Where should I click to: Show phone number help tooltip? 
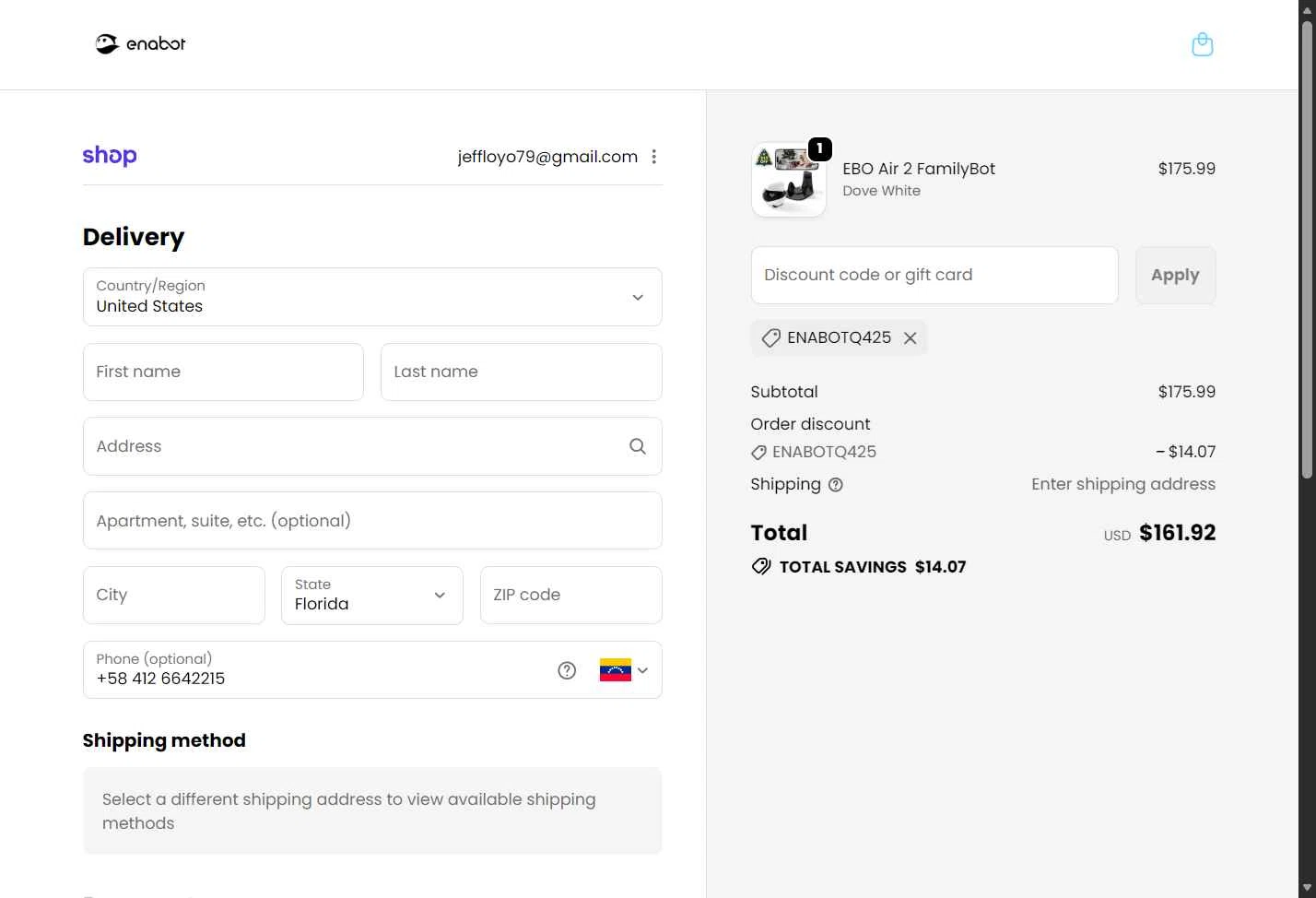567,670
